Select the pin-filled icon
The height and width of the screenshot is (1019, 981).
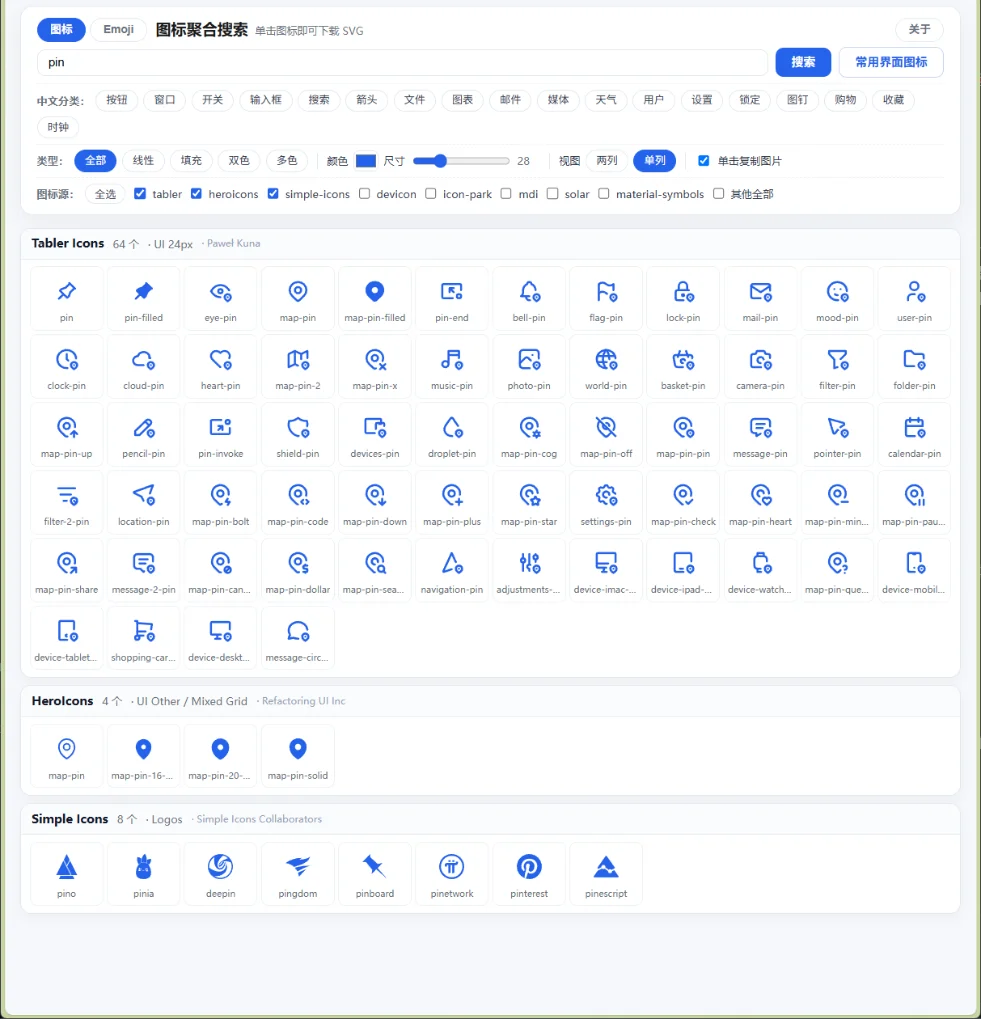pos(144,298)
